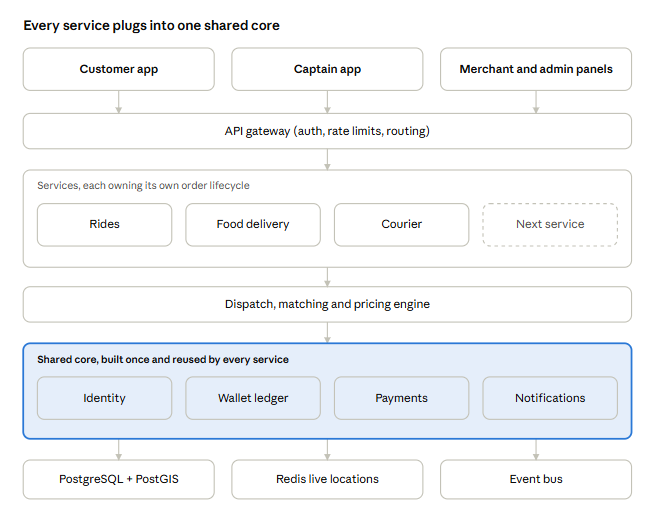Select the Captain app box
The image size is (655, 520).
327,69
